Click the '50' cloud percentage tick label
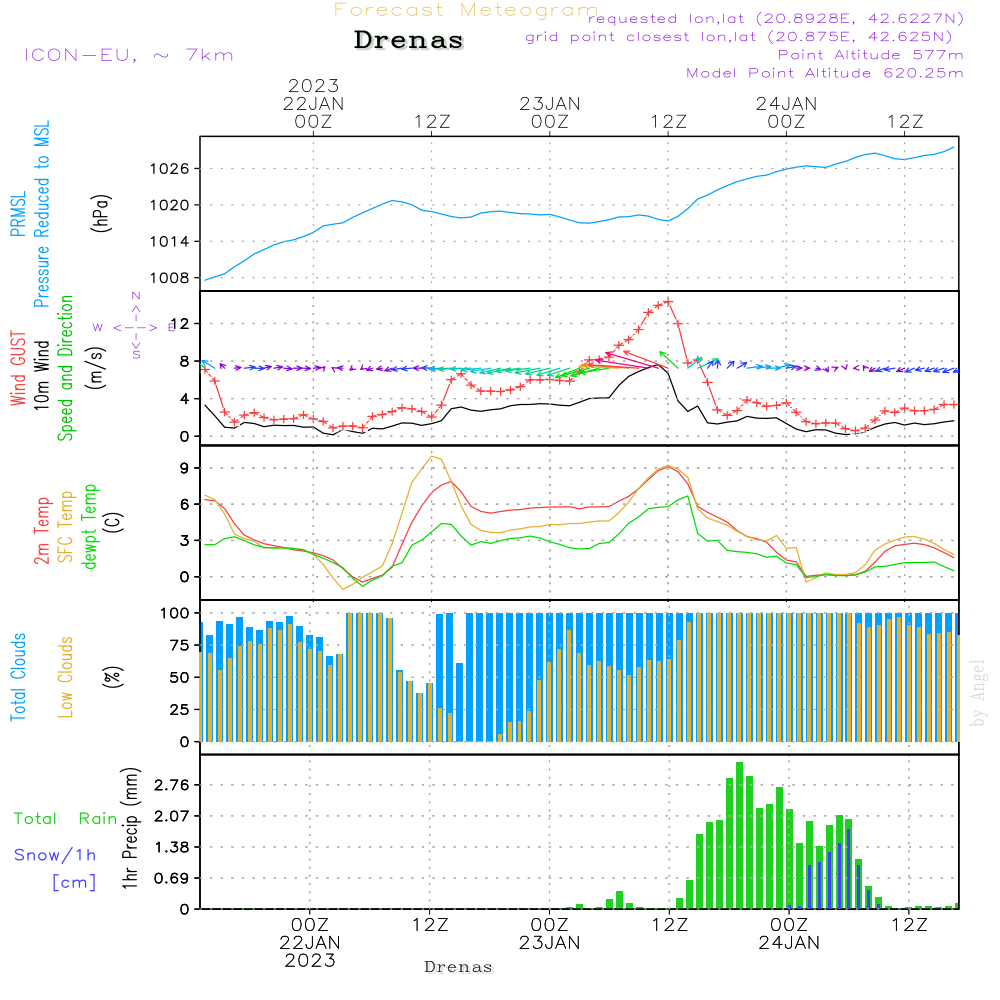 click(180, 678)
